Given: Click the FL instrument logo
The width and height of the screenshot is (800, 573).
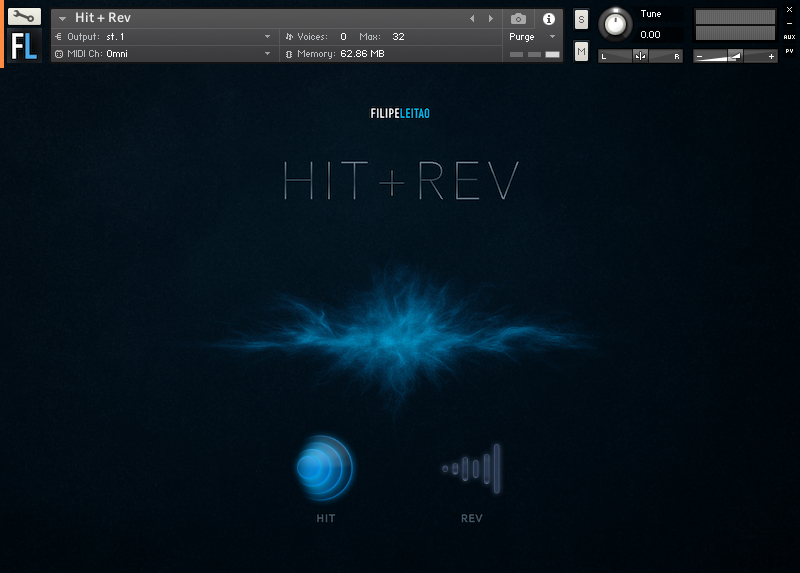Looking at the screenshot, I should click(x=24, y=46).
